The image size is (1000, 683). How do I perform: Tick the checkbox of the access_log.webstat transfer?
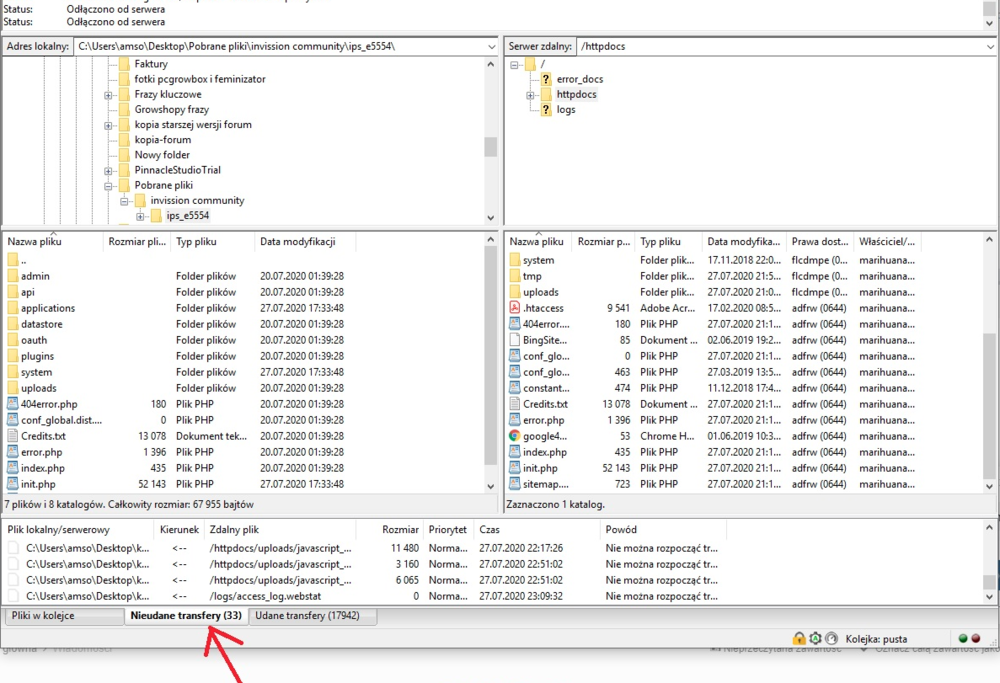[x=13, y=596]
